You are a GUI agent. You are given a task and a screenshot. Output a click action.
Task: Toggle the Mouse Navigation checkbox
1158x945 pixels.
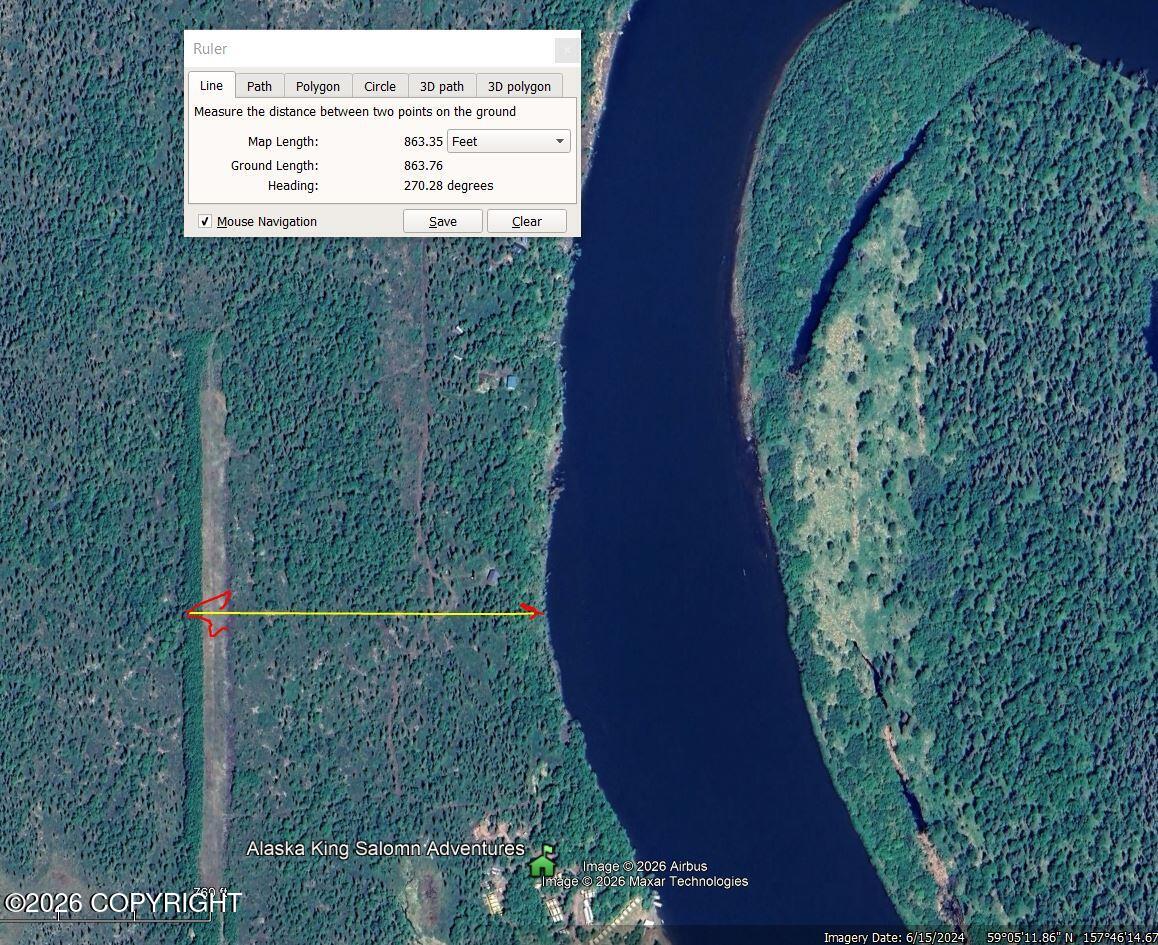click(x=205, y=221)
